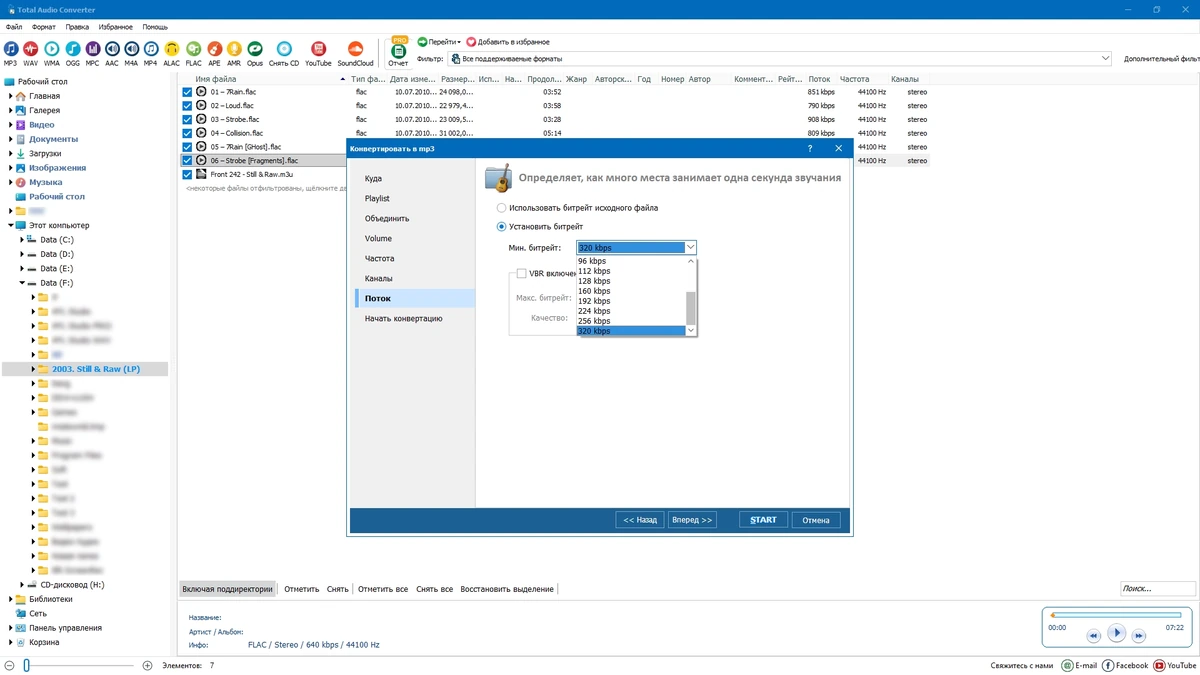This screenshot has height=675, width=1200.
Task: Open the Перейти dropdown
Action: click(439, 42)
